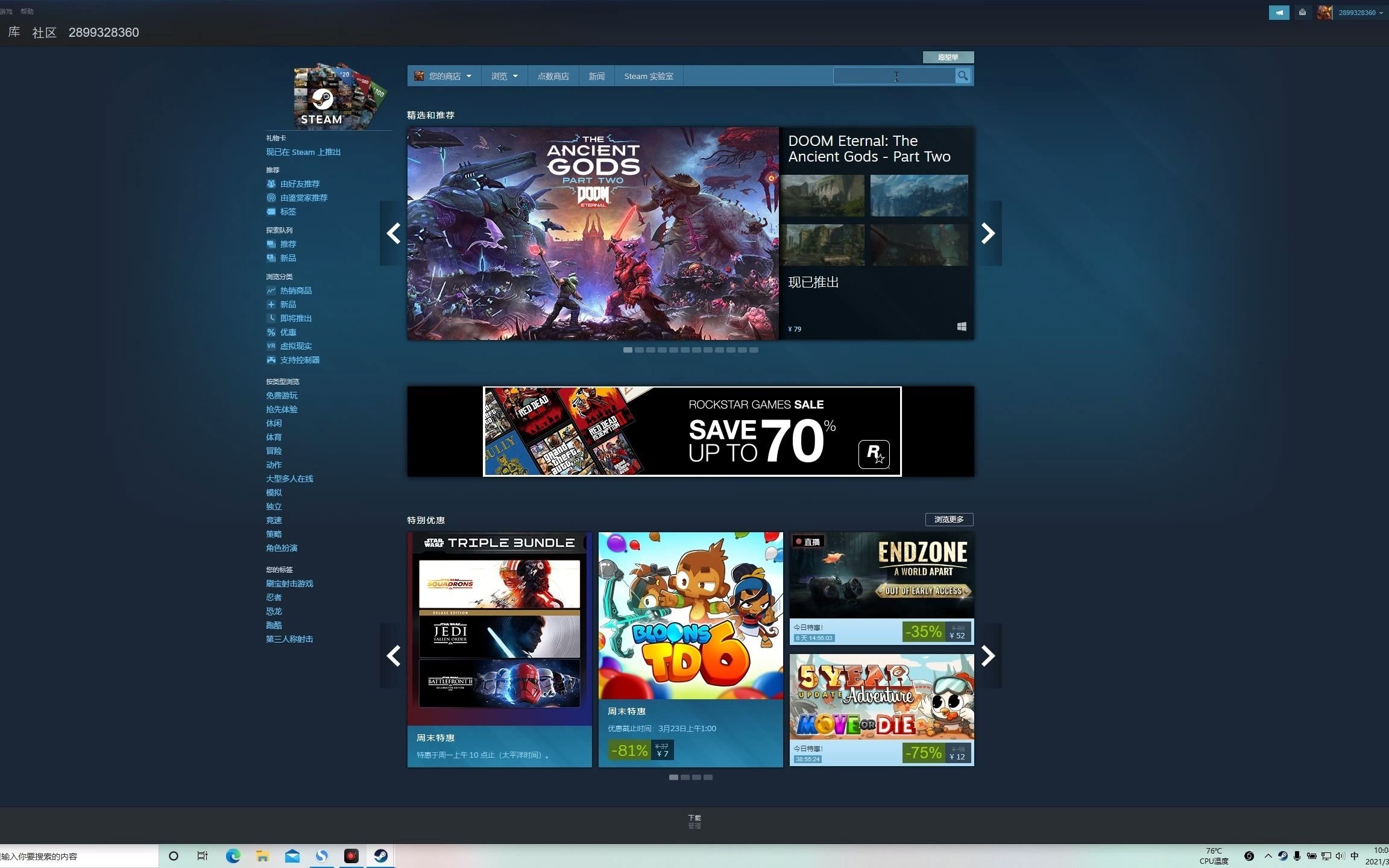Open the Star Wars Triple Bundle card
1389x868 pixels.
pyautogui.click(x=499, y=649)
